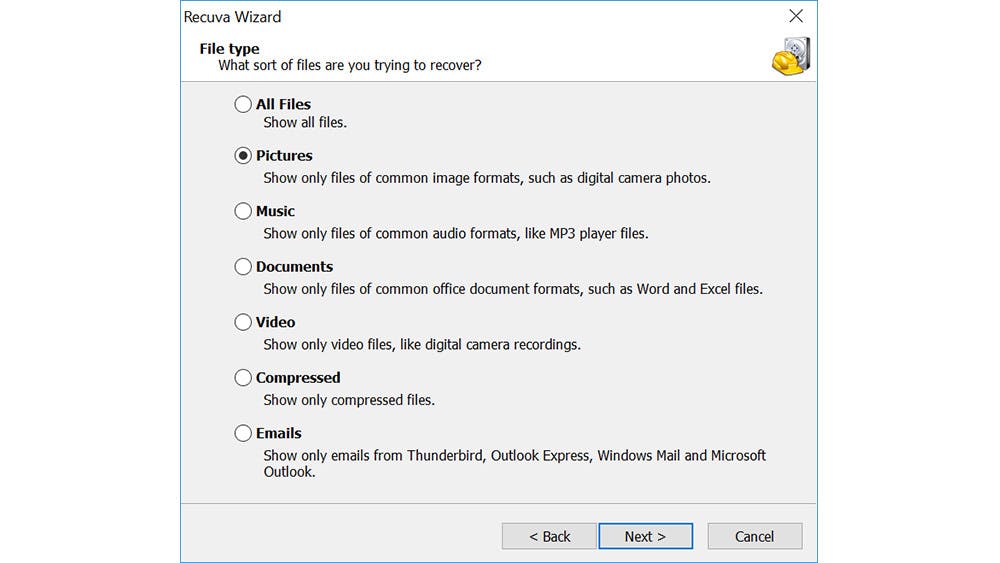
Task: Click the MP3 player files description text
Action: coord(455,233)
